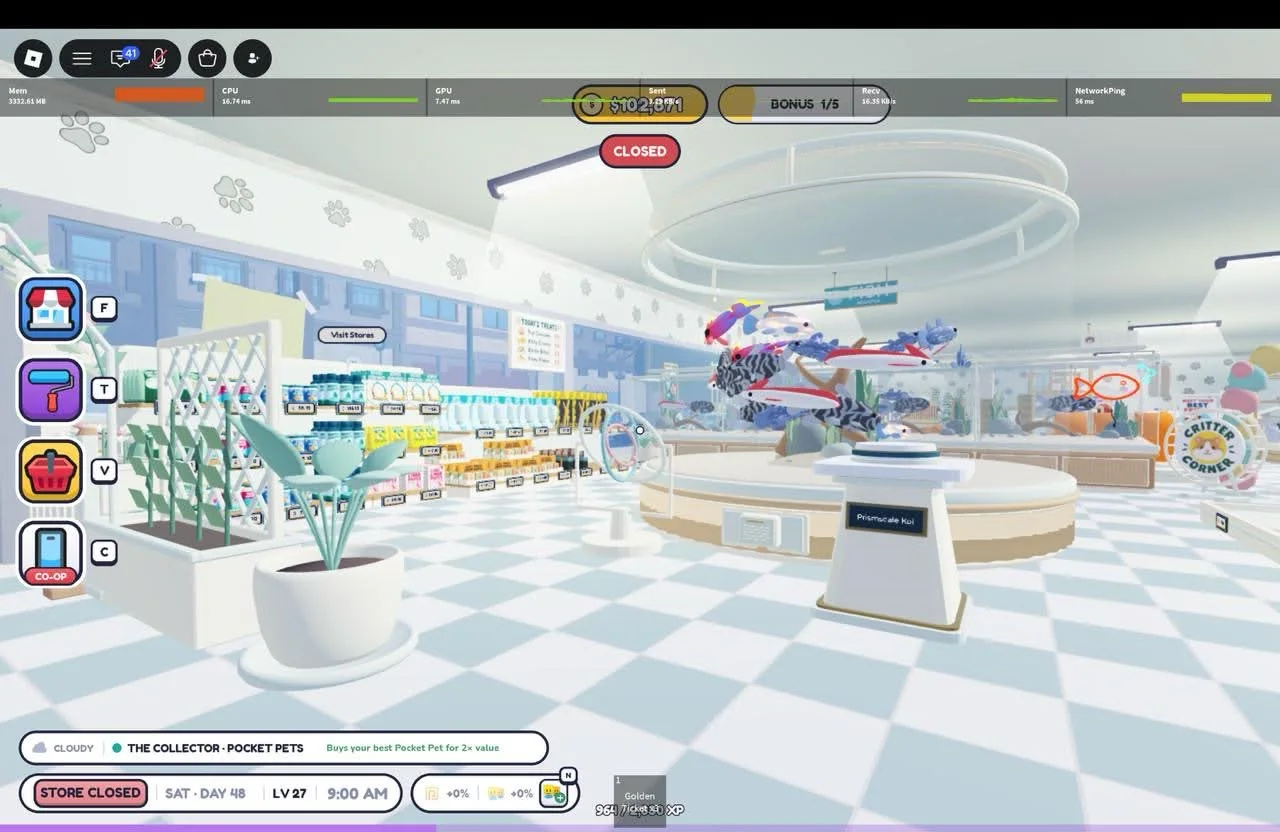The height and width of the screenshot is (832, 1280).
Task: Click the LV 27 level indicator
Action: (x=289, y=793)
